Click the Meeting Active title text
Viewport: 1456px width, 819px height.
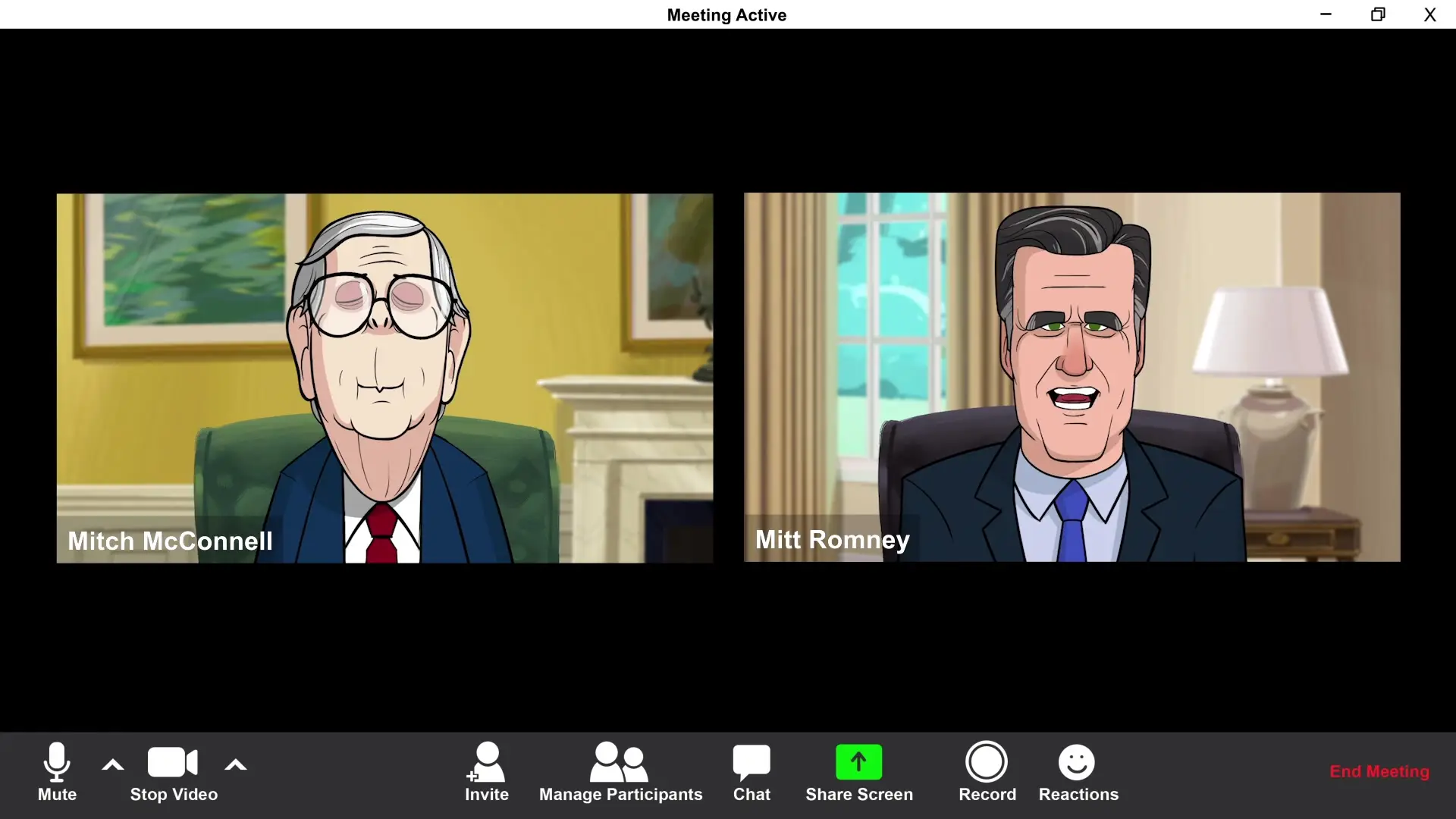click(726, 15)
